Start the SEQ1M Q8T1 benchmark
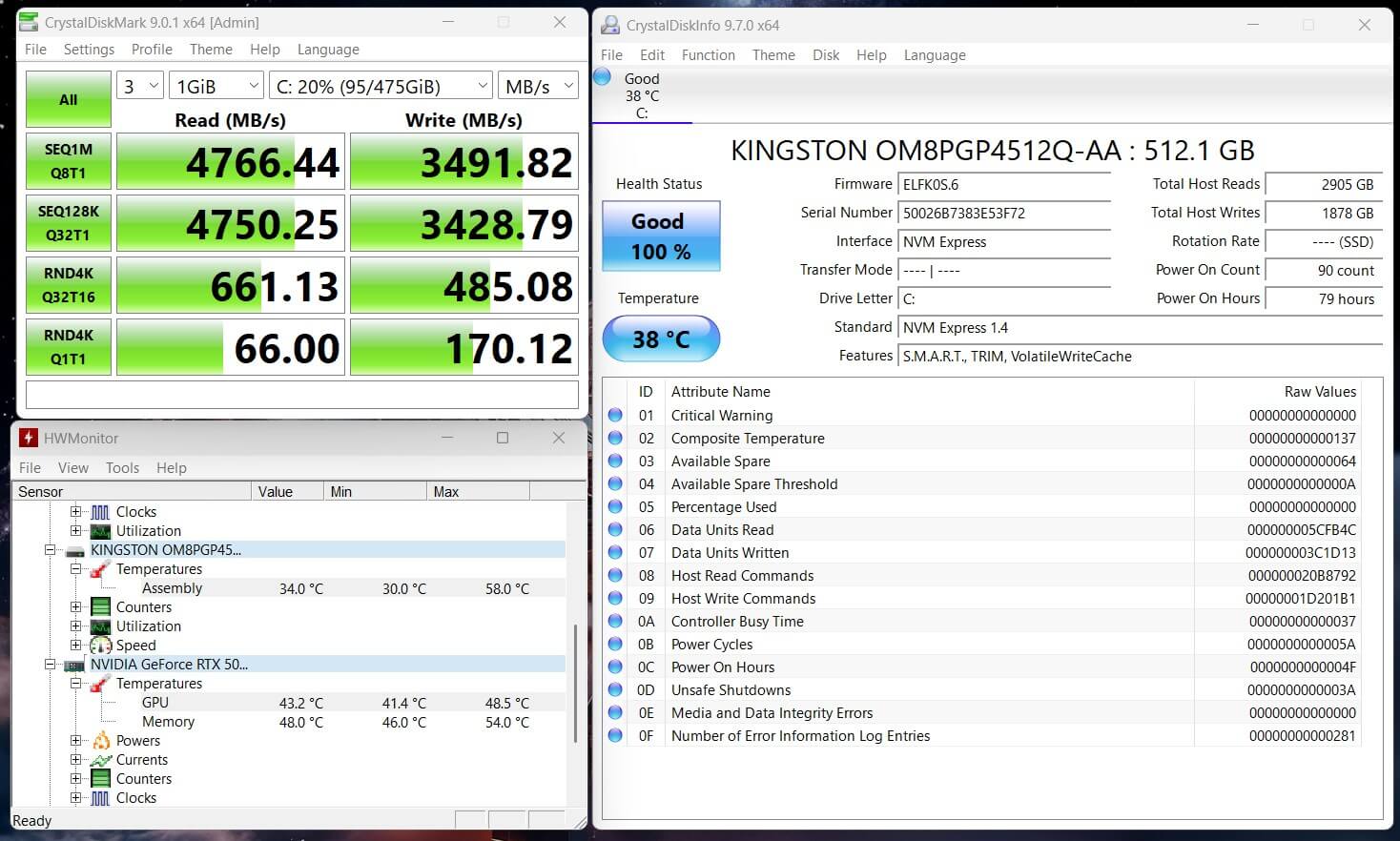1400x841 pixels. click(x=68, y=161)
